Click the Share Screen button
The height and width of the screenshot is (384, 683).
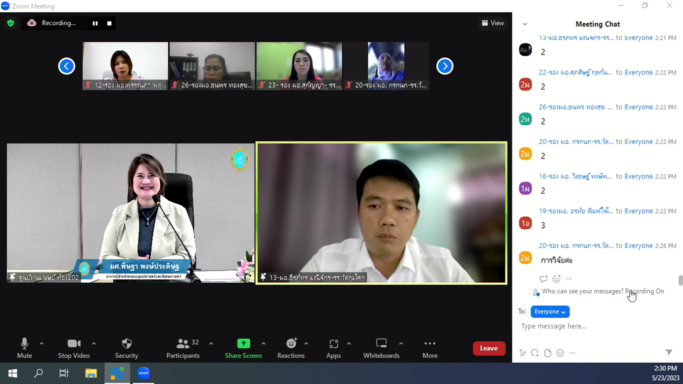(x=243, y=348)
